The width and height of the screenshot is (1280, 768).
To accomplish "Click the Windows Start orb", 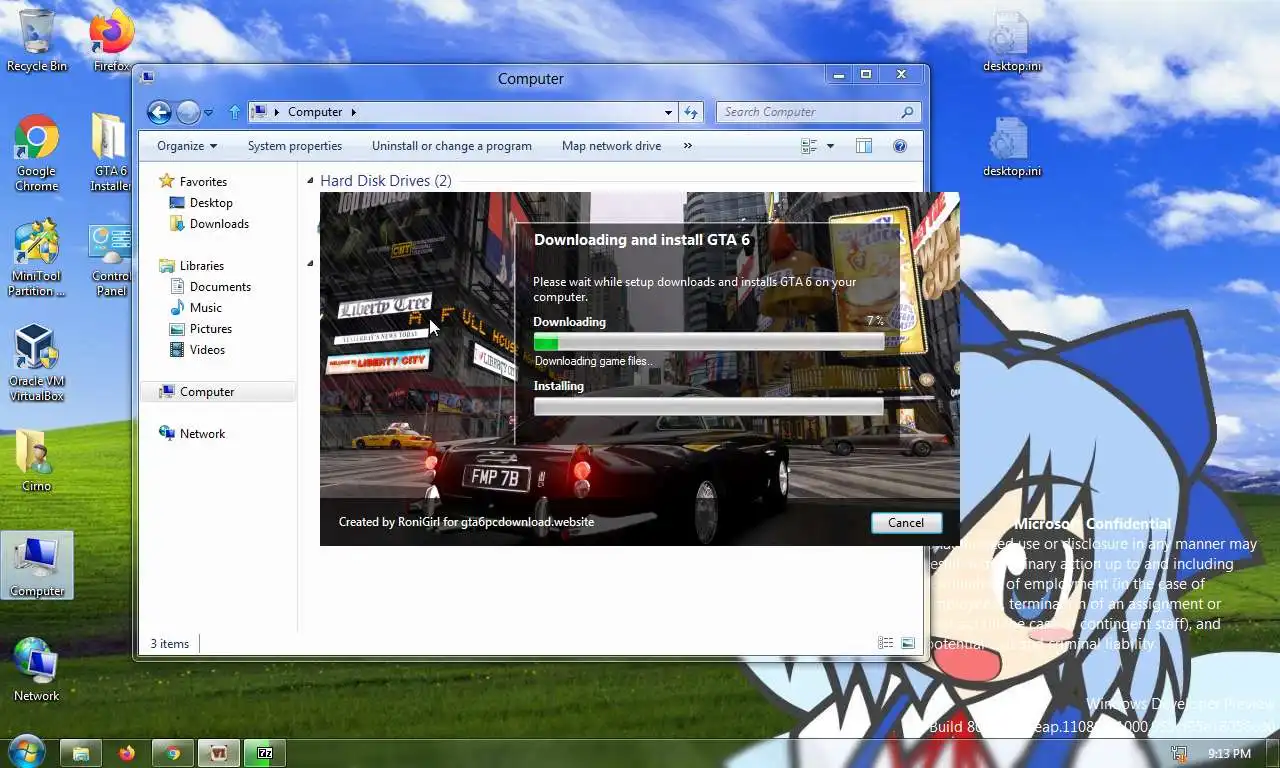I will (25, 752).
